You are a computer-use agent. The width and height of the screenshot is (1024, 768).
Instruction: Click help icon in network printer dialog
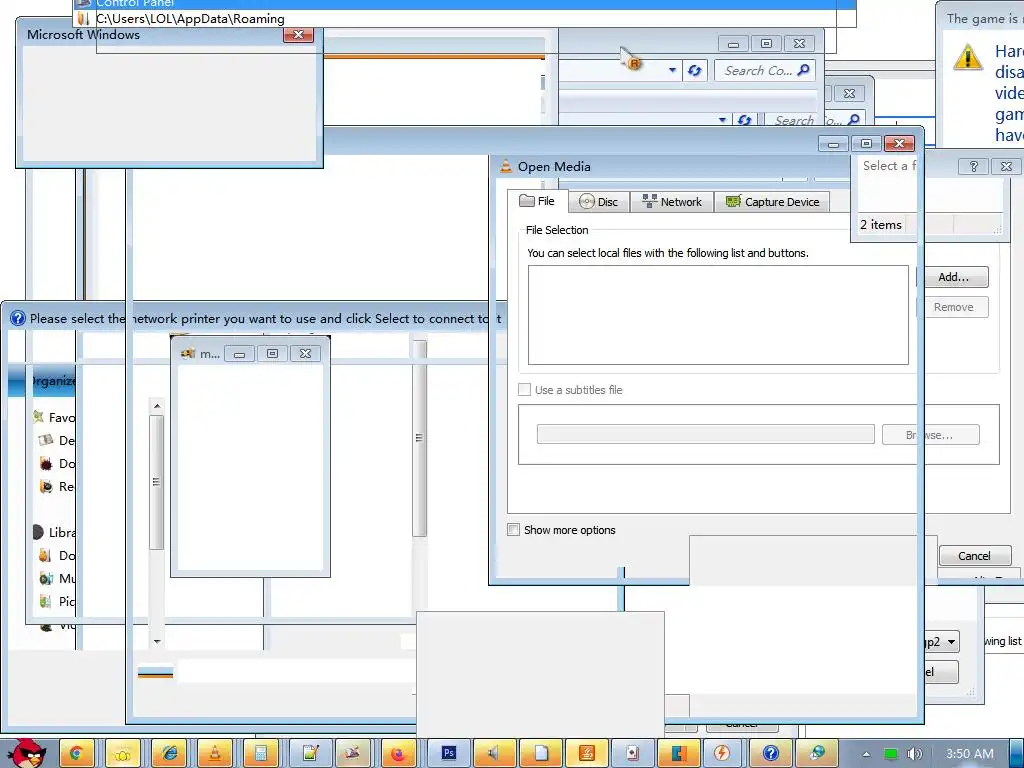(x=18, y=319)
